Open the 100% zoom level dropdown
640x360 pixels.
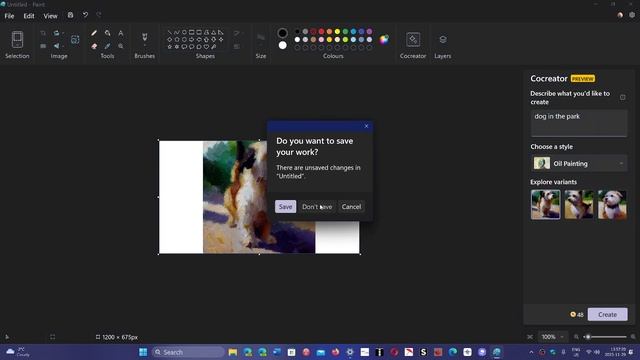pyautogui.click(x=552, y=337)
